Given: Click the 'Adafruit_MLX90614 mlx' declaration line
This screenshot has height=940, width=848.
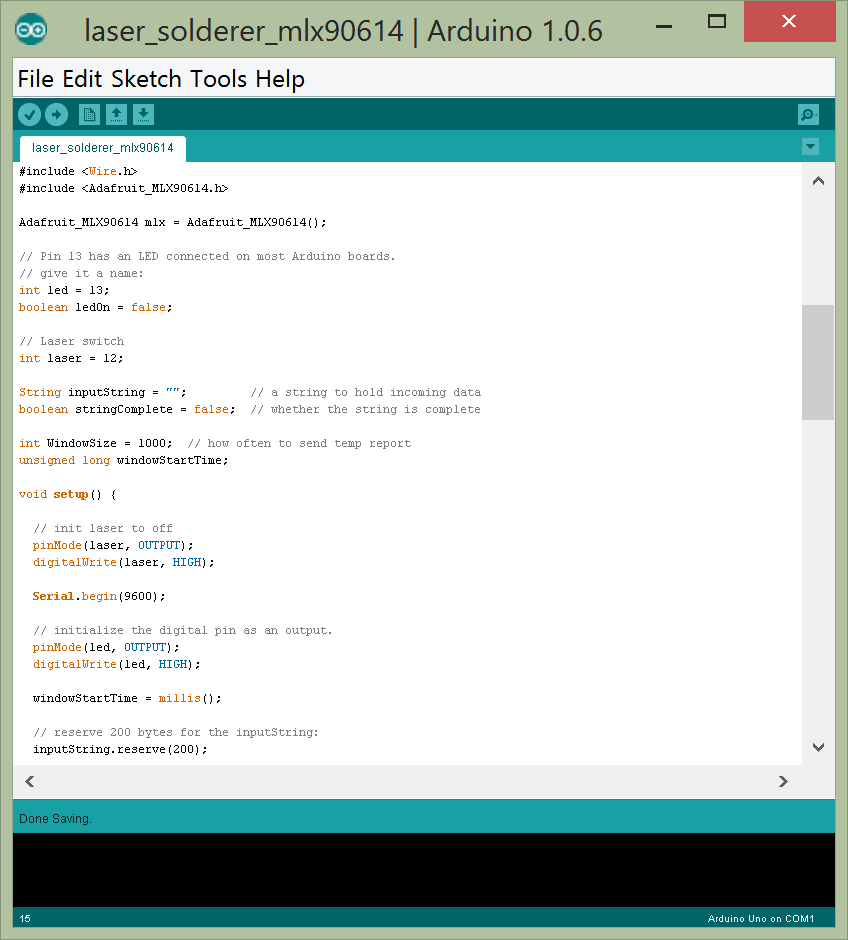Looking at the screenshot, I should click(x=173, y=222).
